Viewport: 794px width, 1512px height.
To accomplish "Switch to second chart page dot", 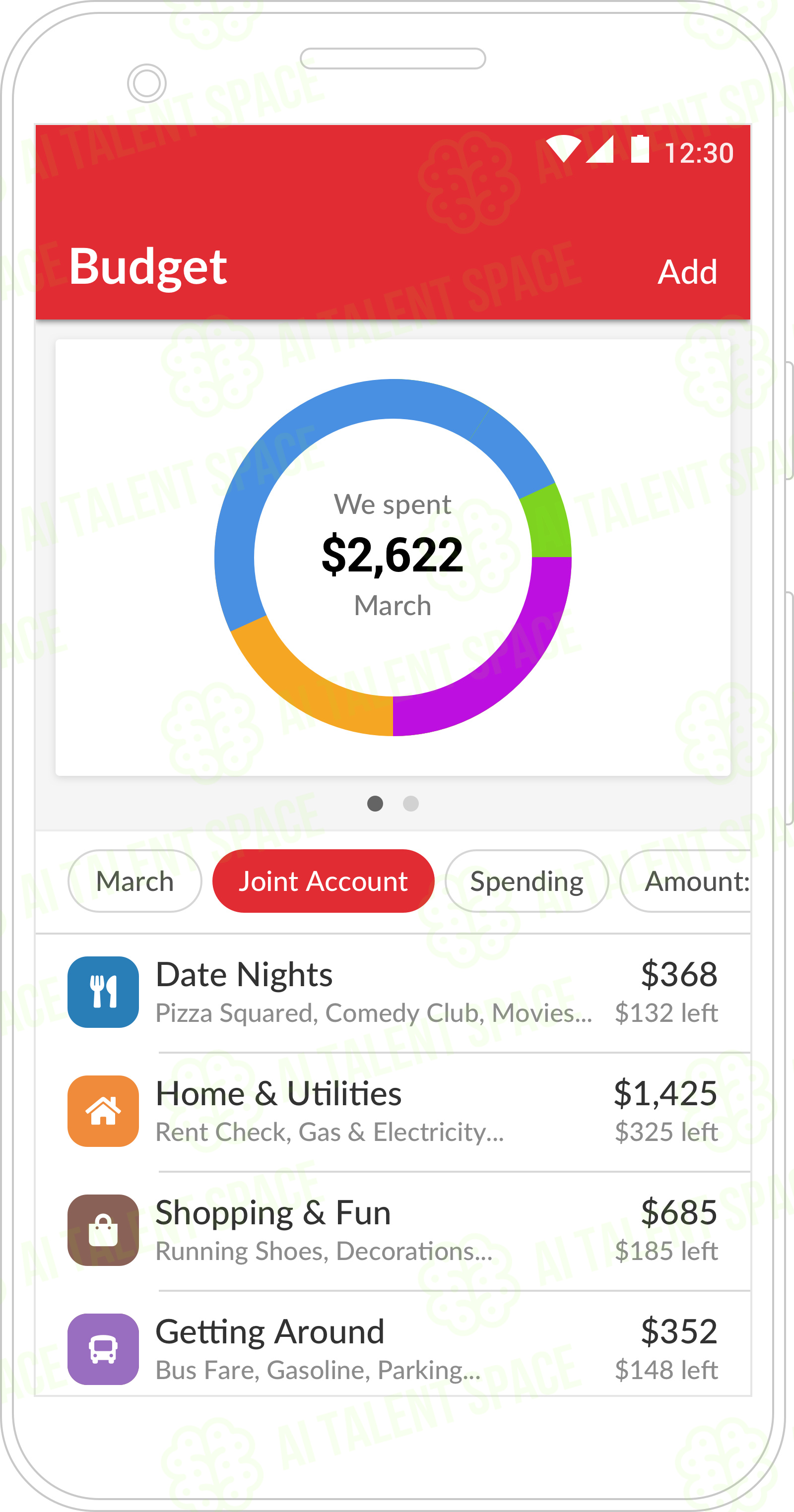I will click(411, 803).
